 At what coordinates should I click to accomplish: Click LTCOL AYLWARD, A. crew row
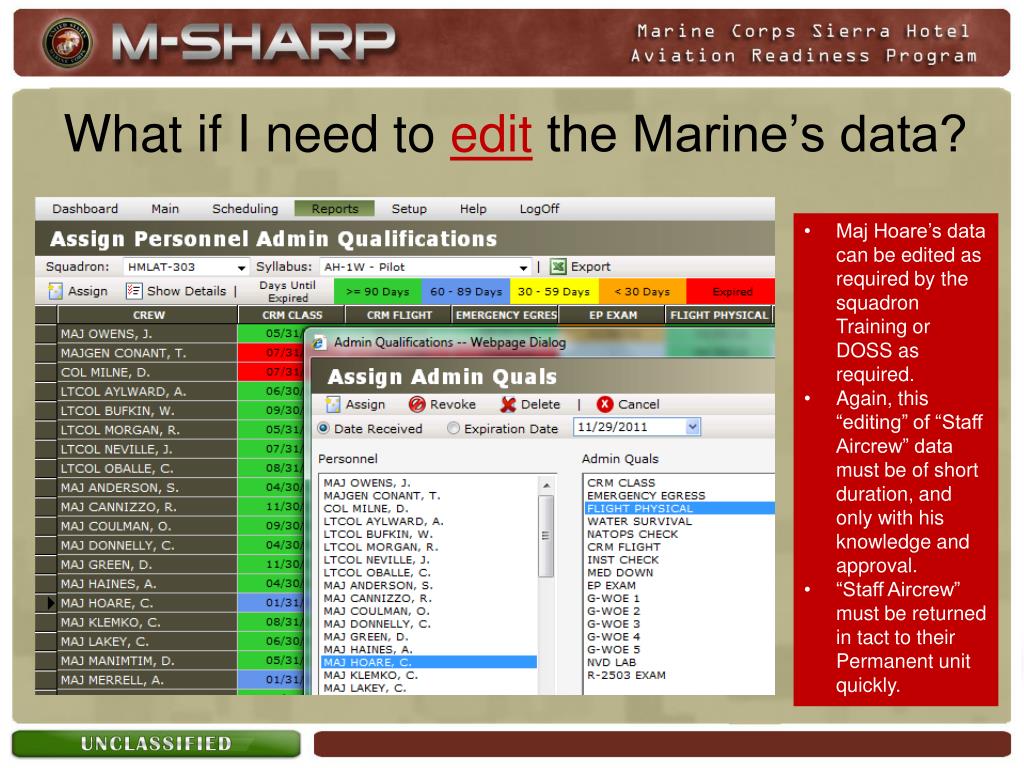point(148,391)
